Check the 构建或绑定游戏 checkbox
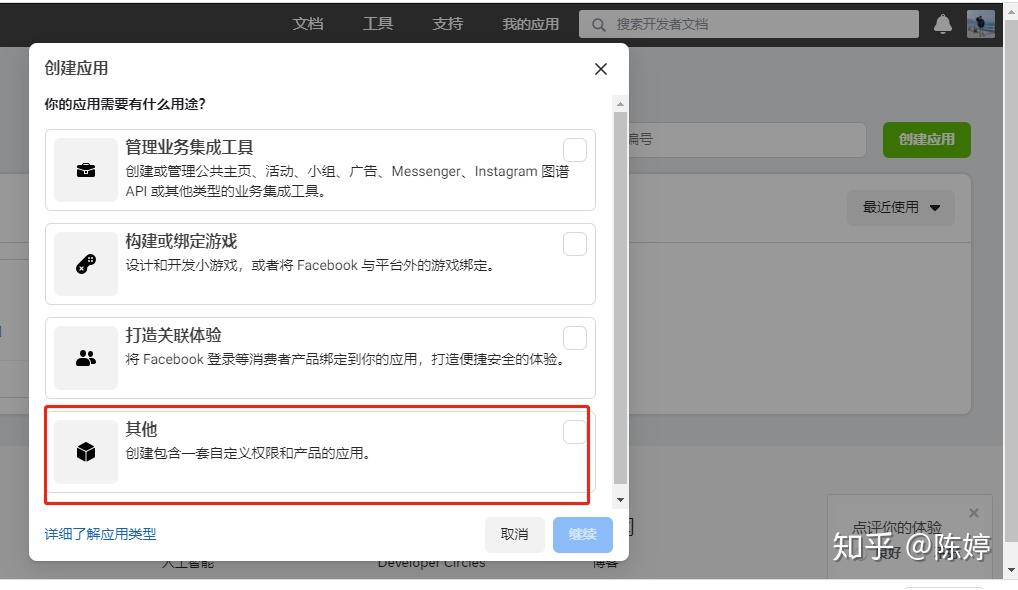 click(x=575, y=243)
